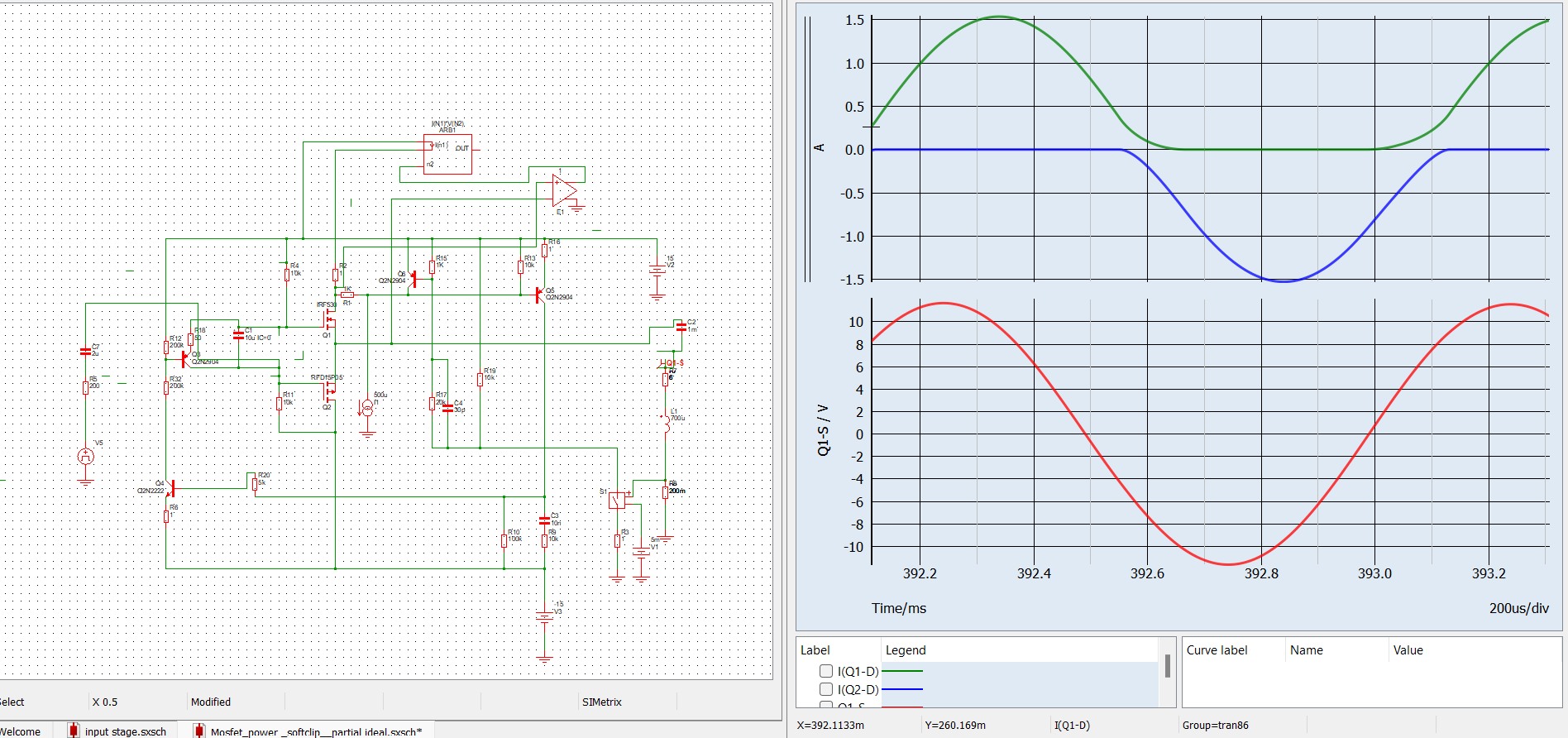Tick the I(Q2-D) curve checkbox
This screenshot has height=738, width=1568.
825,689
